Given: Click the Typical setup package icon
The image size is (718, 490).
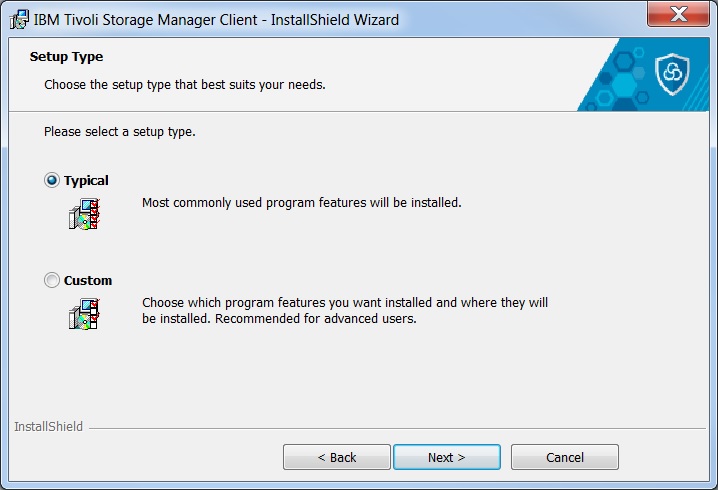Looking at the screenshot, I should tap(84, 214).
